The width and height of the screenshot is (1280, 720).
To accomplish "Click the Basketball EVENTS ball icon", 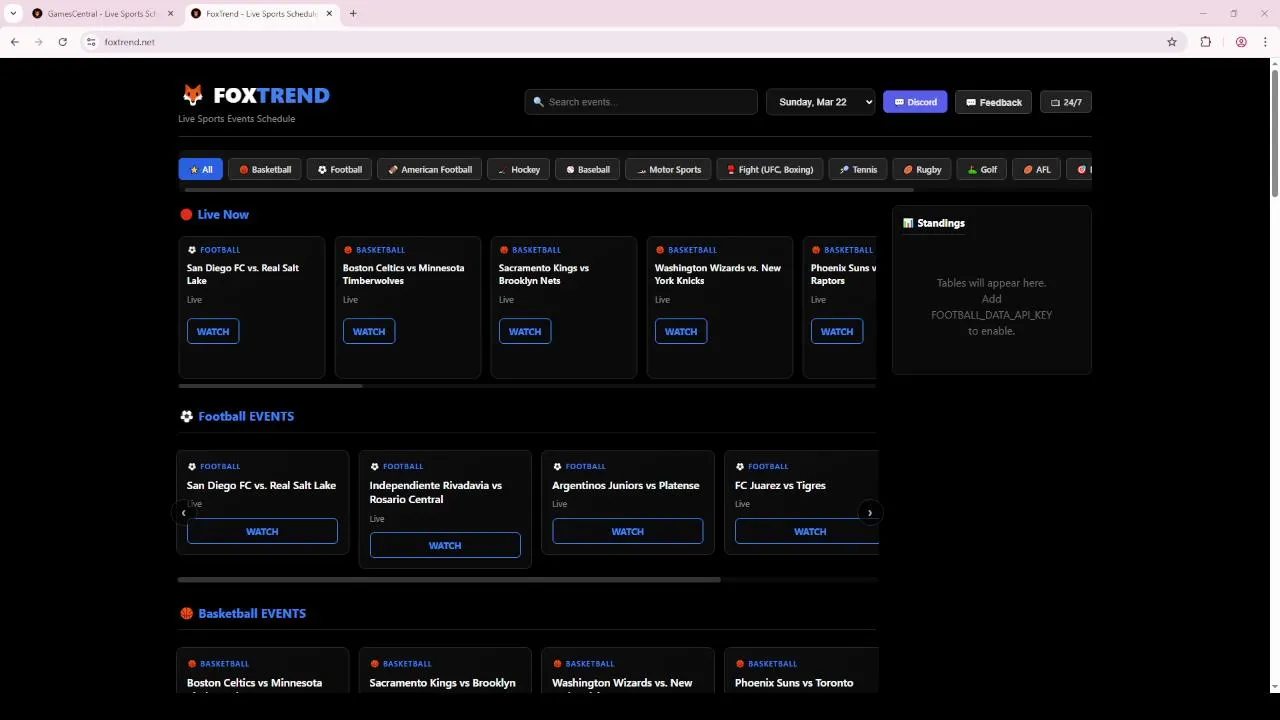I will click(186, 614).
